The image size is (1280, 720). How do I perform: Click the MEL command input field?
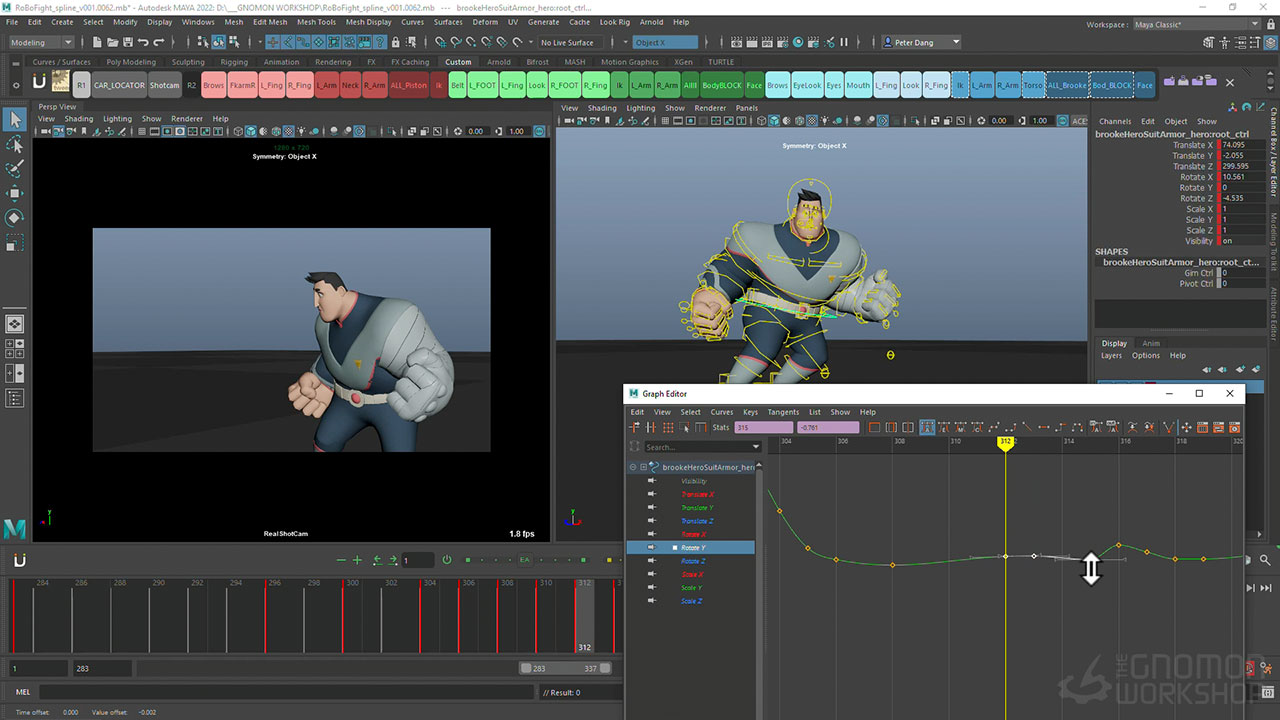pos(286,692)
